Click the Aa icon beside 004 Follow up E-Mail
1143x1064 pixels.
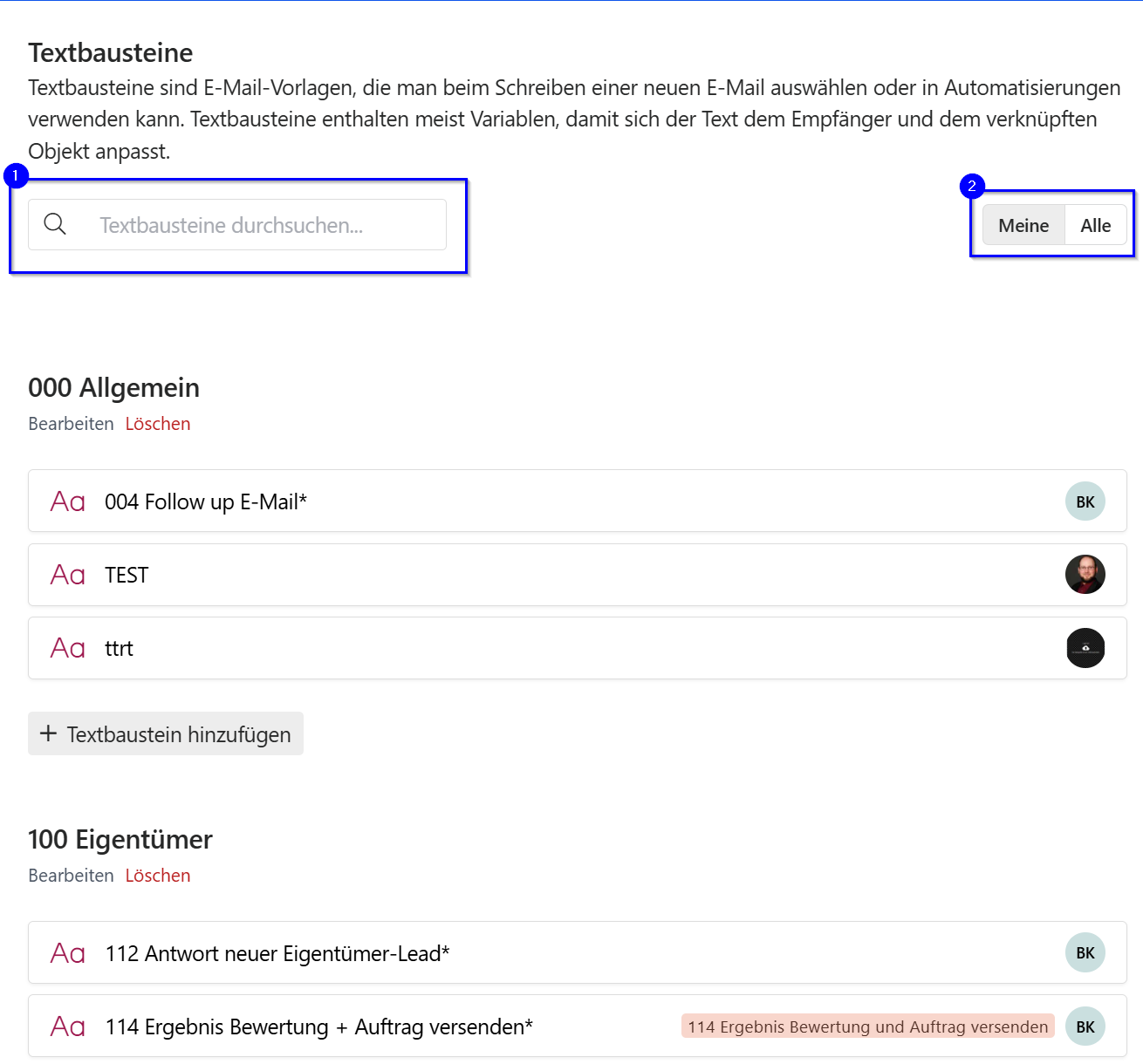68,501
